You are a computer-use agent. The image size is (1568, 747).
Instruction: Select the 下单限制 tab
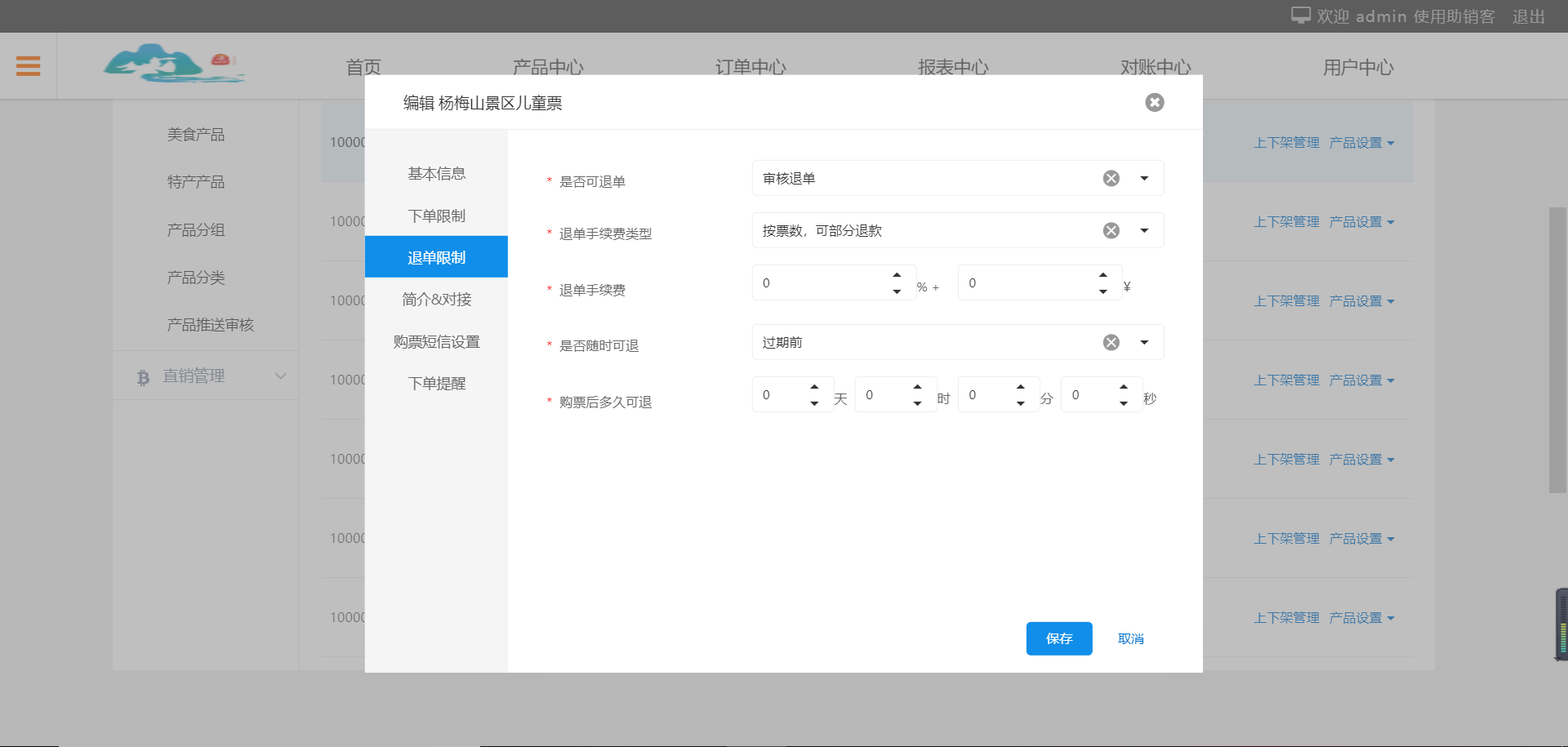point(436,216)
